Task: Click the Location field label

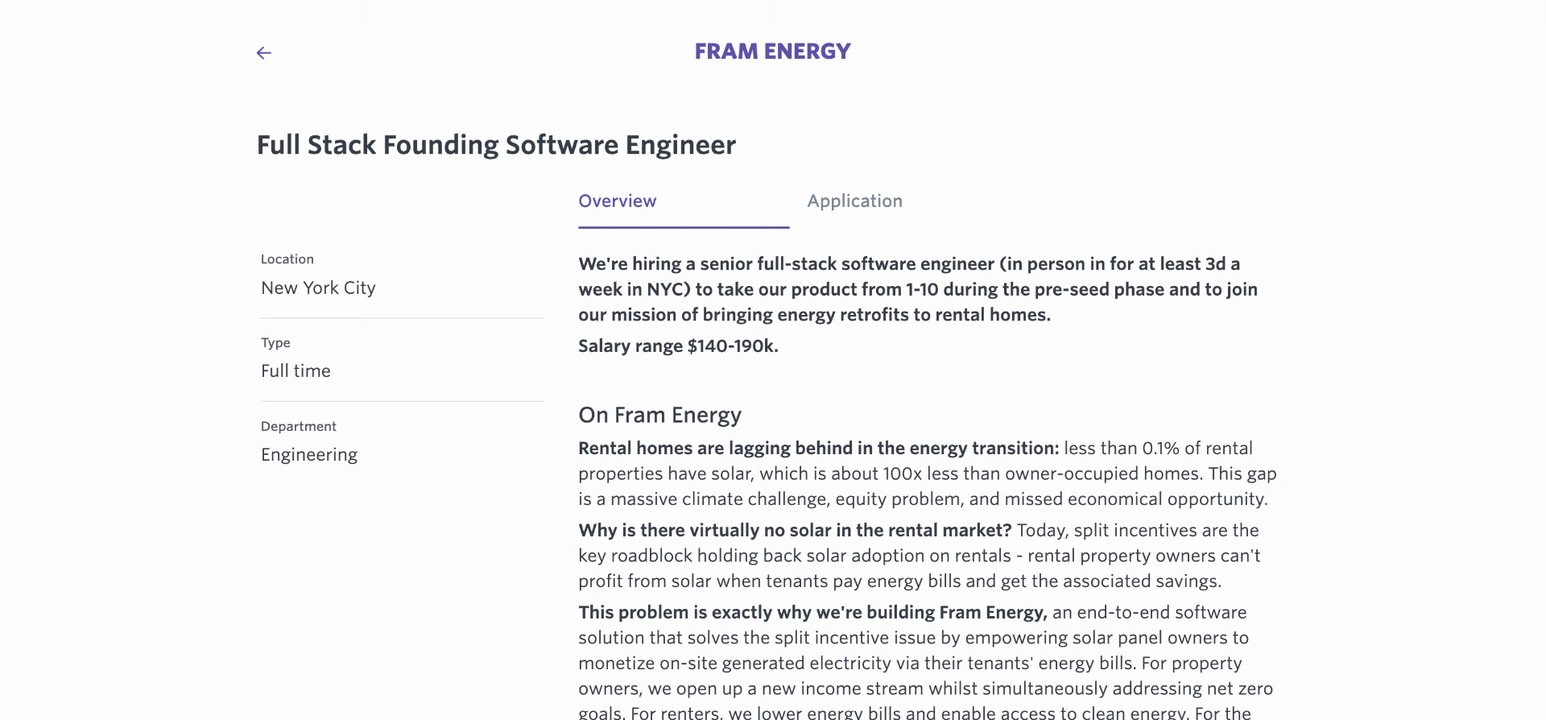Action: (x=287, y=259)
